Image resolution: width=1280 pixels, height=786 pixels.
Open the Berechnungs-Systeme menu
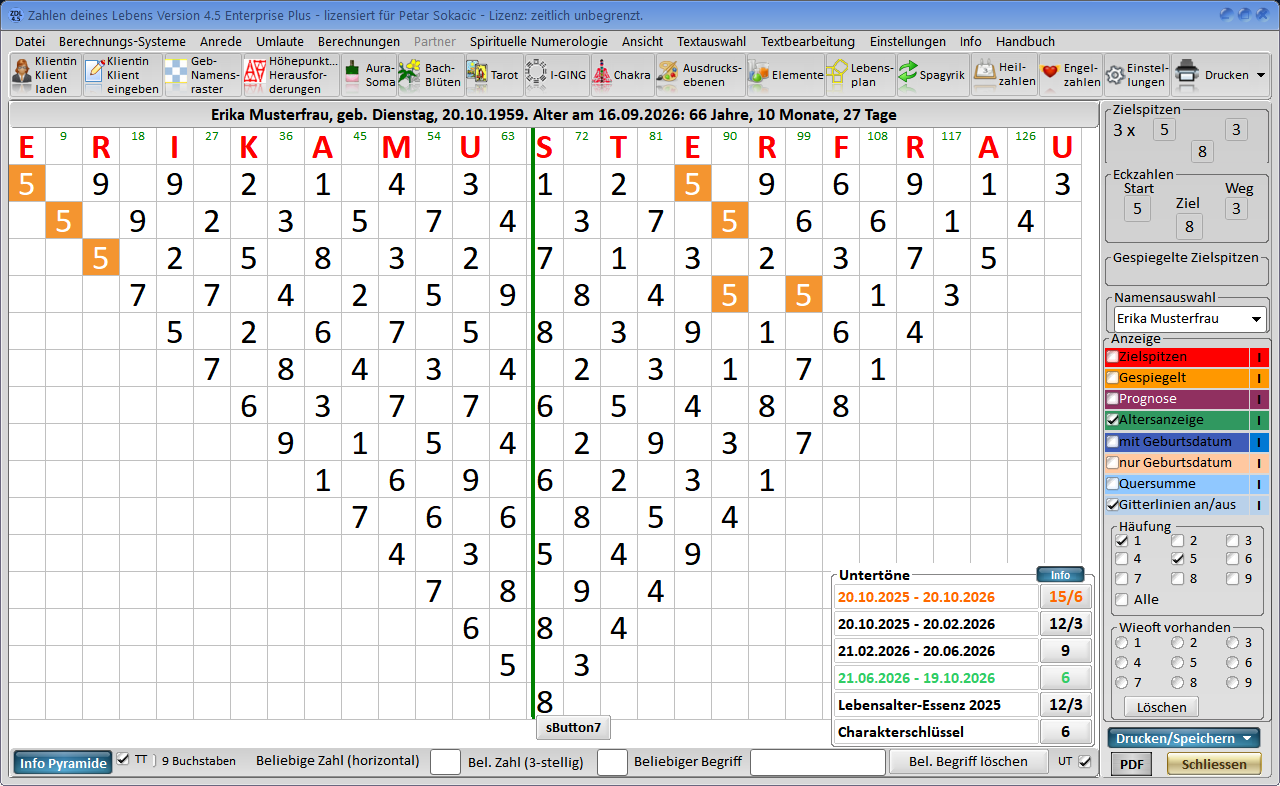(x=122, y=41)
